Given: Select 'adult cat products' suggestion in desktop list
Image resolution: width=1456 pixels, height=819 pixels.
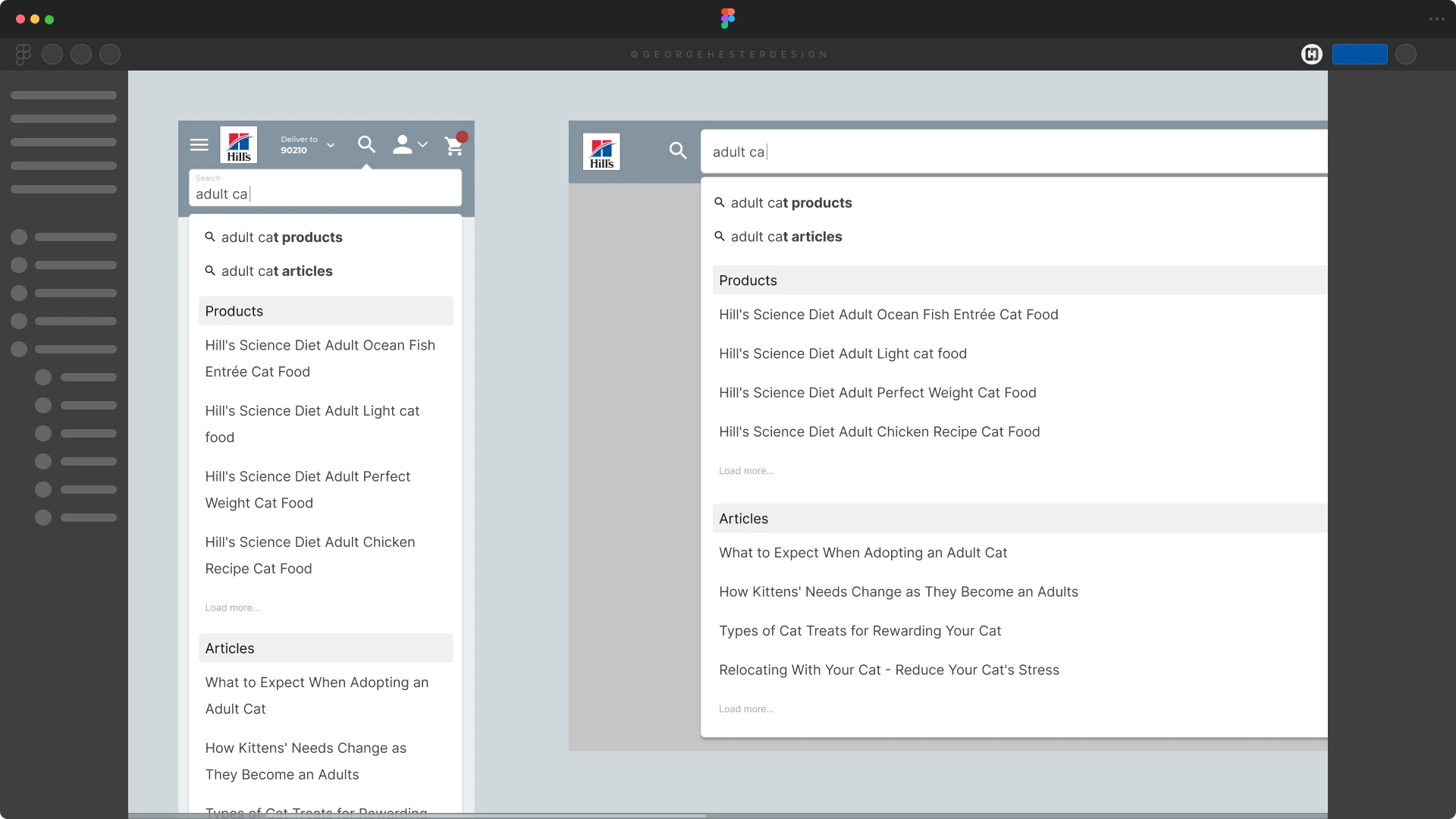Looking at the screenshot, I should point(792,203).
